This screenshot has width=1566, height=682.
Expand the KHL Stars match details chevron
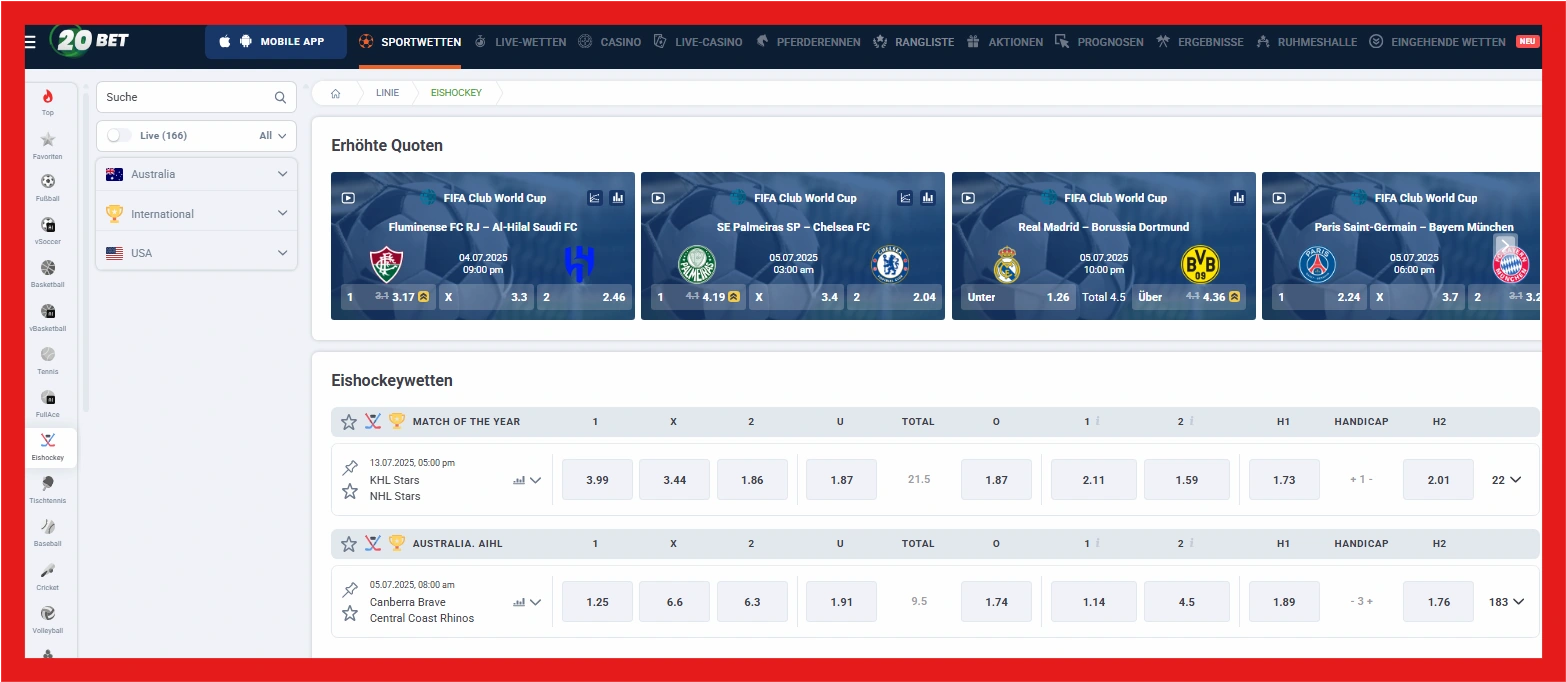tap(535, 480)
